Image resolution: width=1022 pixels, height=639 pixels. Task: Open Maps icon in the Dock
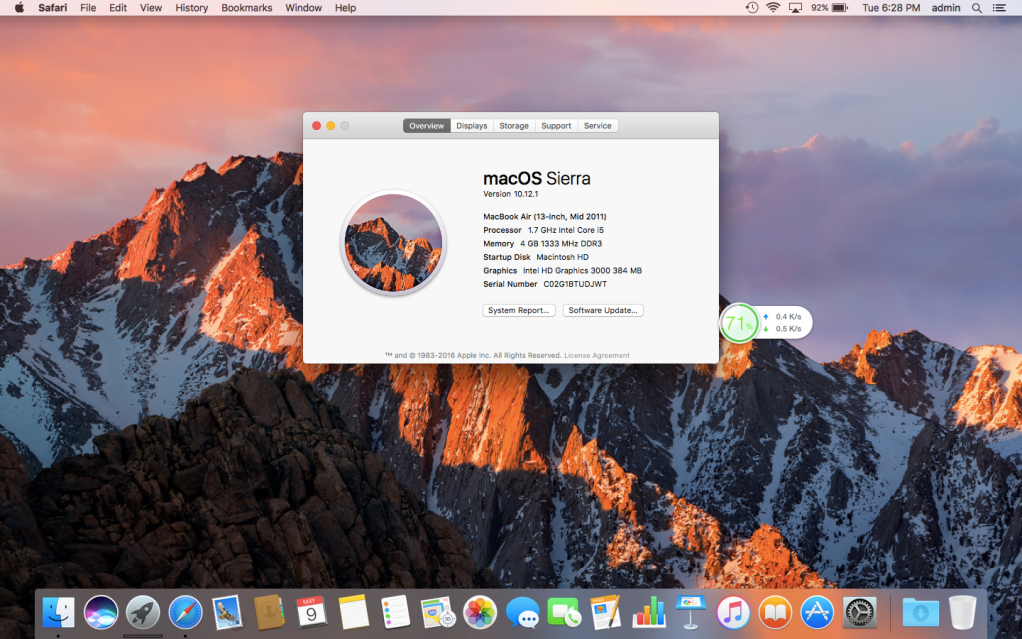pyautogui.click(x=438, y=613)
